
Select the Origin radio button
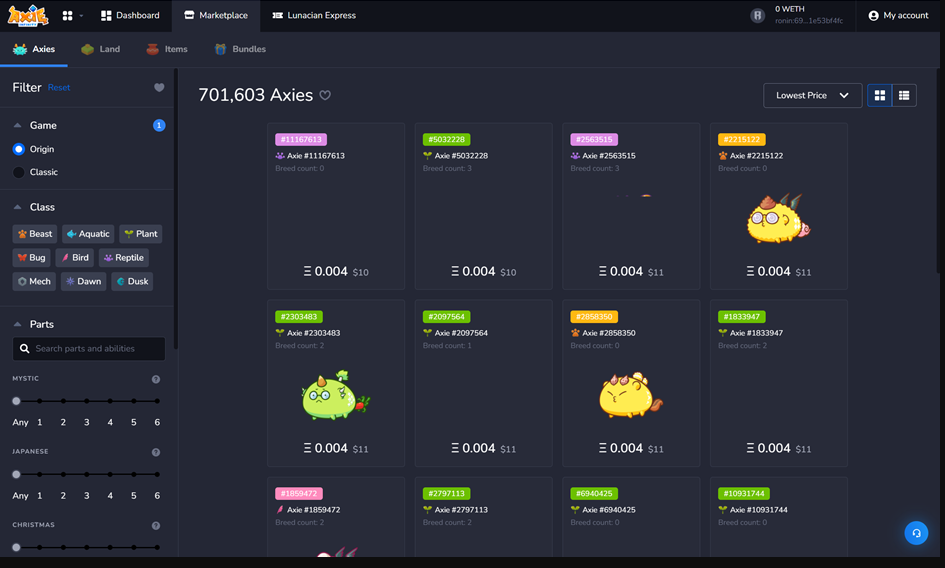pyautogui.click(x=19, y=149)
